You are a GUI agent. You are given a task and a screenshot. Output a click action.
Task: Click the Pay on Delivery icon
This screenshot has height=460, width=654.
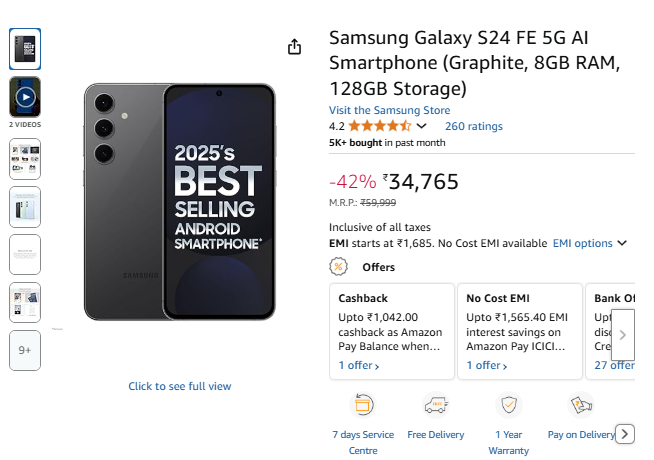[x=581, y=405]
